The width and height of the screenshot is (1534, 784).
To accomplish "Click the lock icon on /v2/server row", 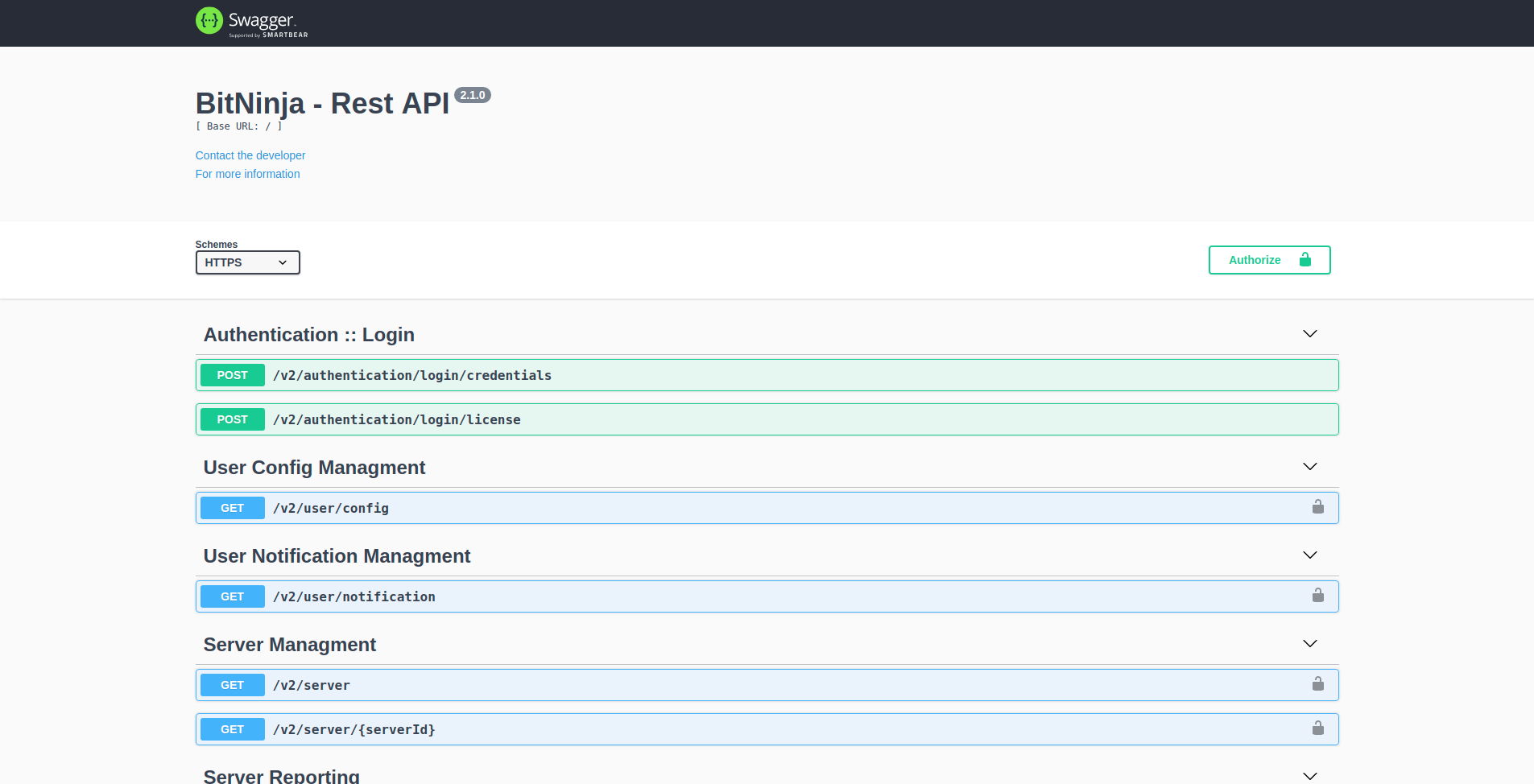I will coord(1318,683).
